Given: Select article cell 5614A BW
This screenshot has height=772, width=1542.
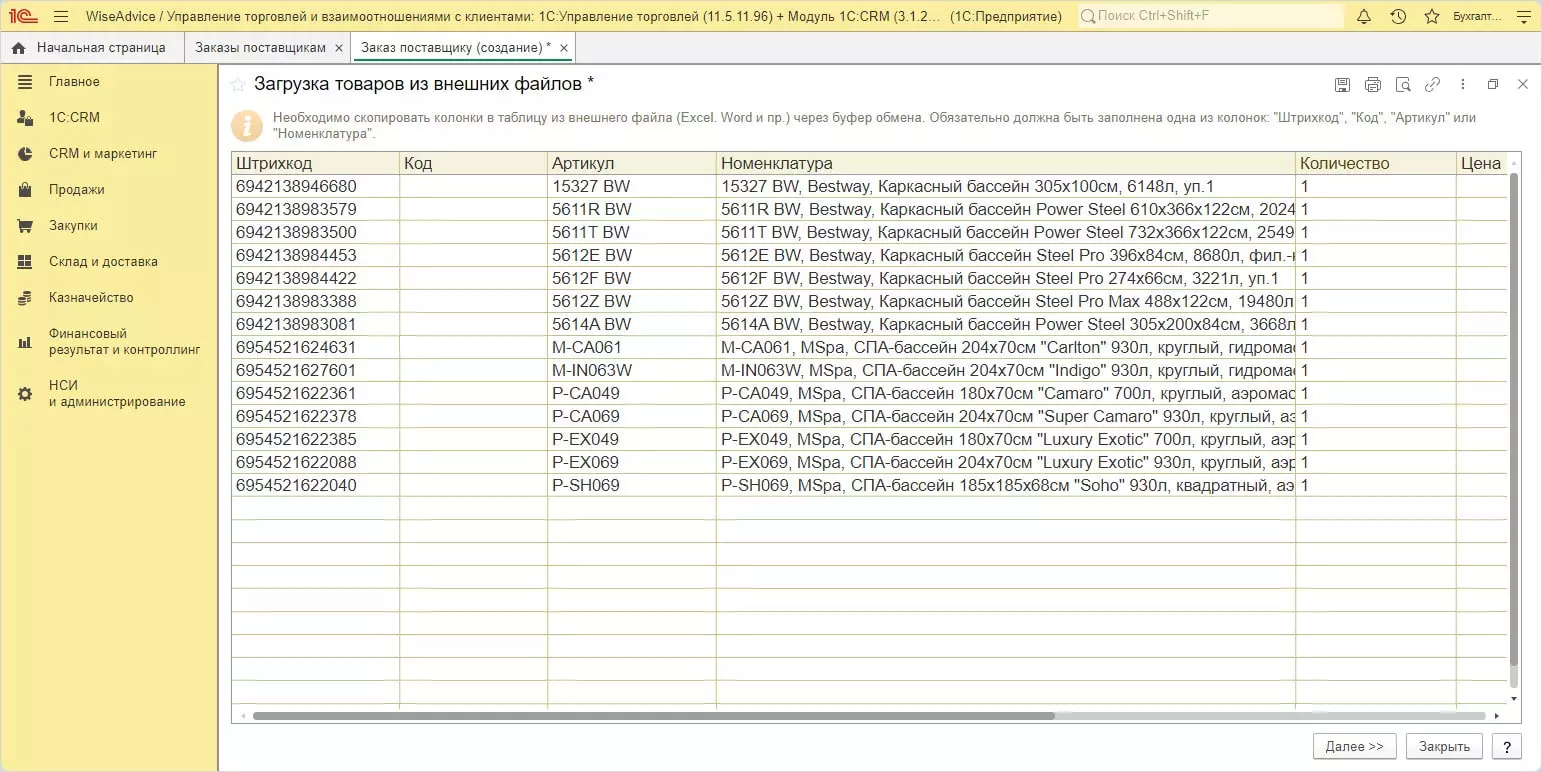Looking at the screenshot, I should click(632, 324).
